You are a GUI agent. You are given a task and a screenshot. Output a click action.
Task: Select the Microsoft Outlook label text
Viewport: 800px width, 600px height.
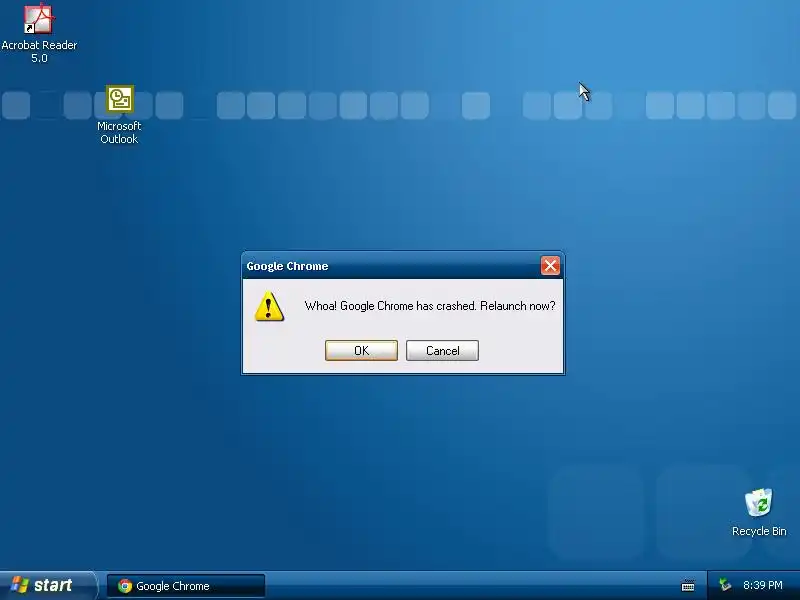point(119,132)
